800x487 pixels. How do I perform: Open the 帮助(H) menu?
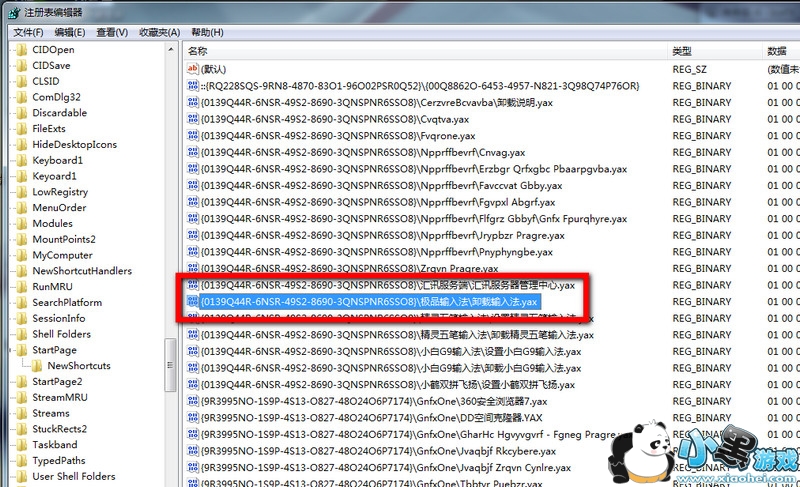[x=207, y=33]
